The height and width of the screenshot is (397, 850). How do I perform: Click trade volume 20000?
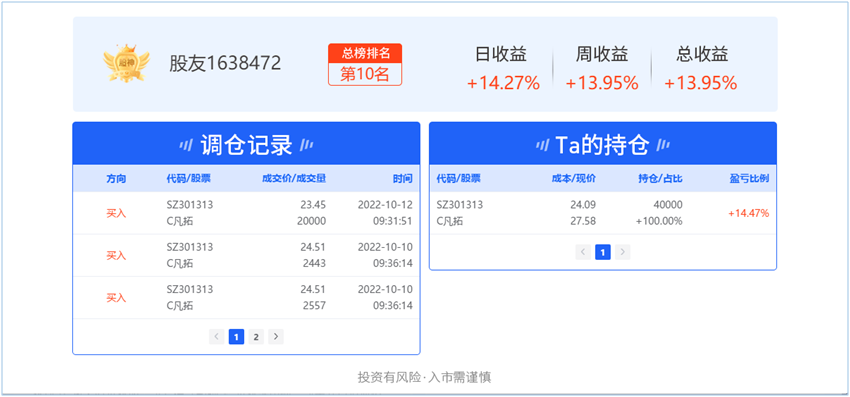312,221
